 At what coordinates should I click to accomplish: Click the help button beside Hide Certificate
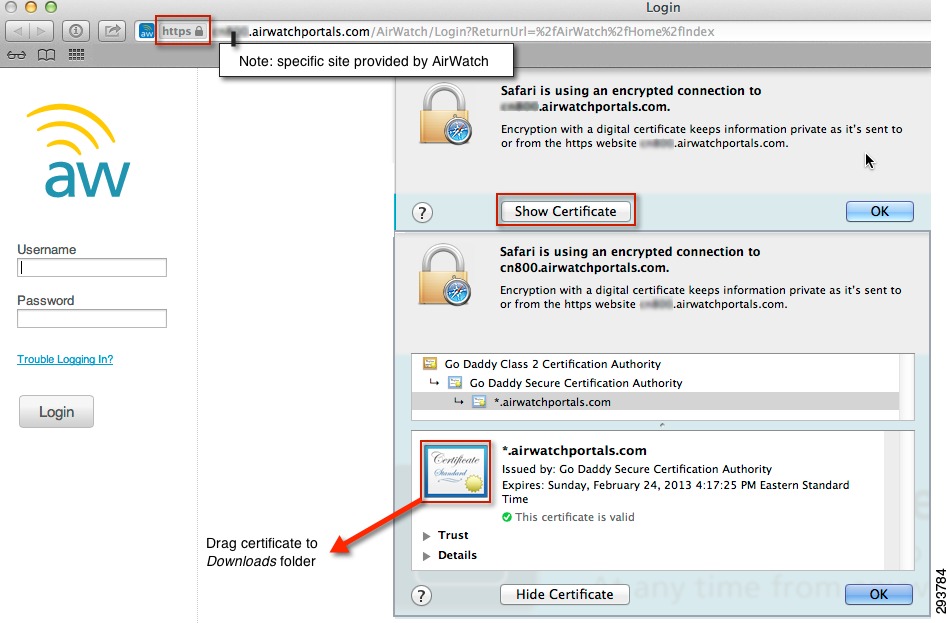click(x=422, y=596)
